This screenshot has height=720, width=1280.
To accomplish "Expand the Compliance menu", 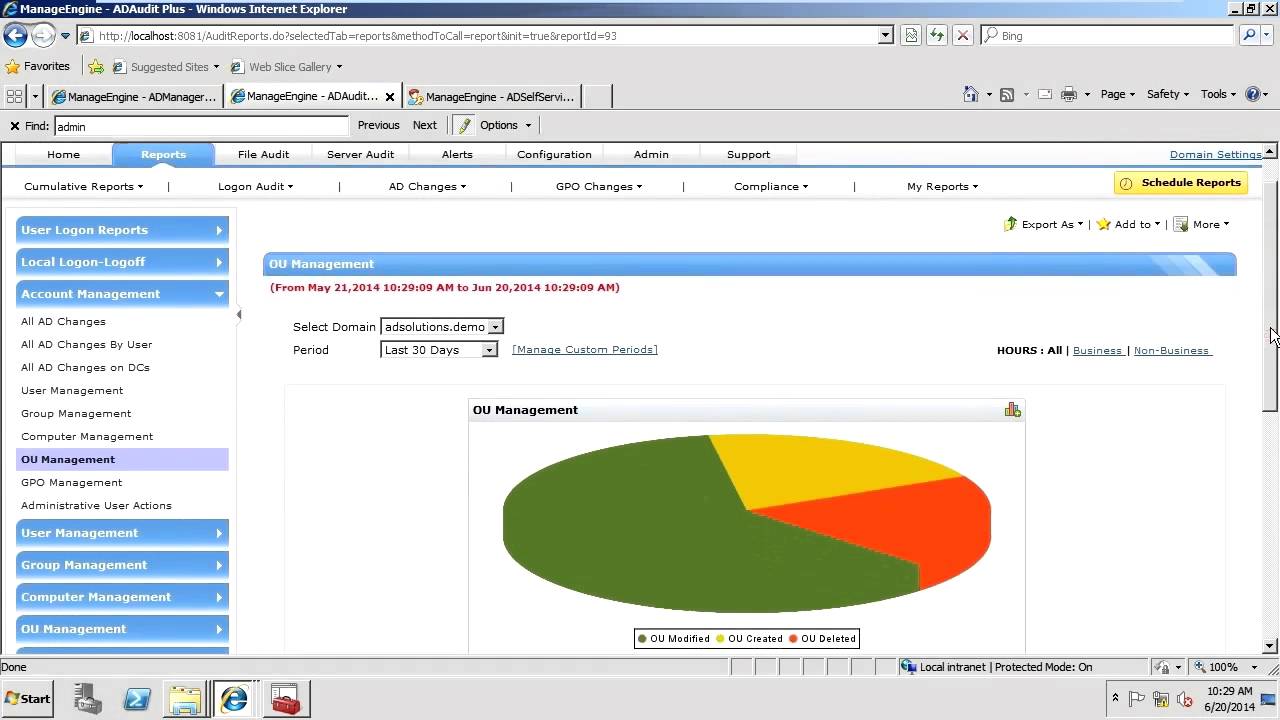I will 771,186.
